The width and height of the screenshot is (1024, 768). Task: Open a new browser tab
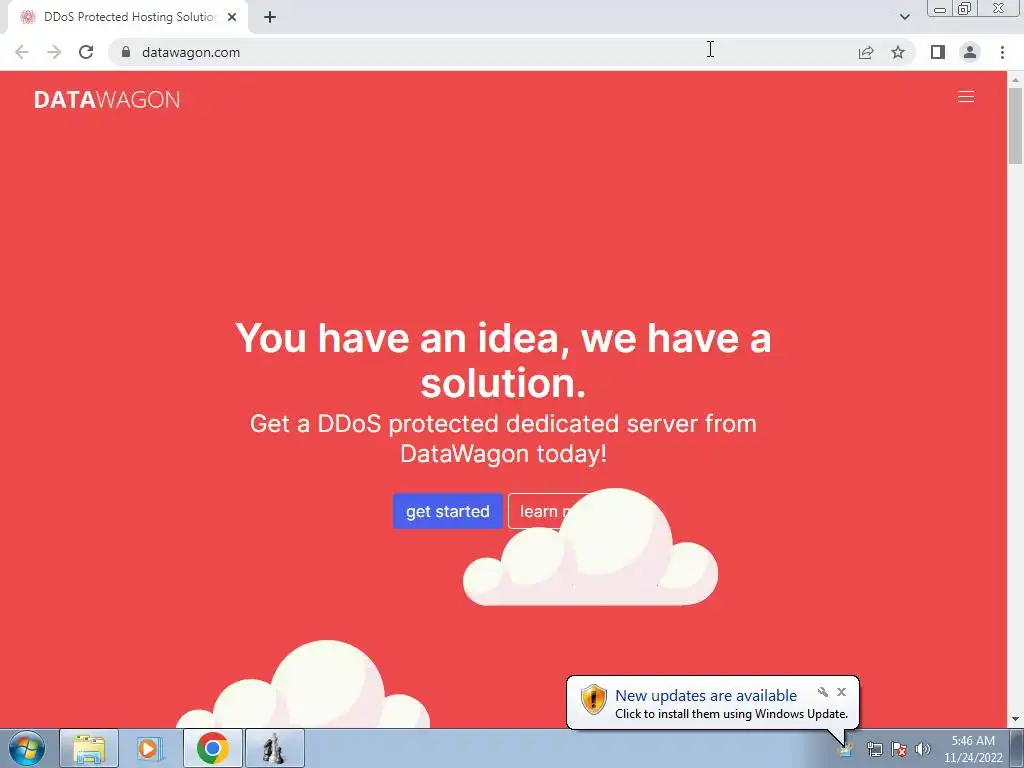pyautogui.click(x=270, y=17)
